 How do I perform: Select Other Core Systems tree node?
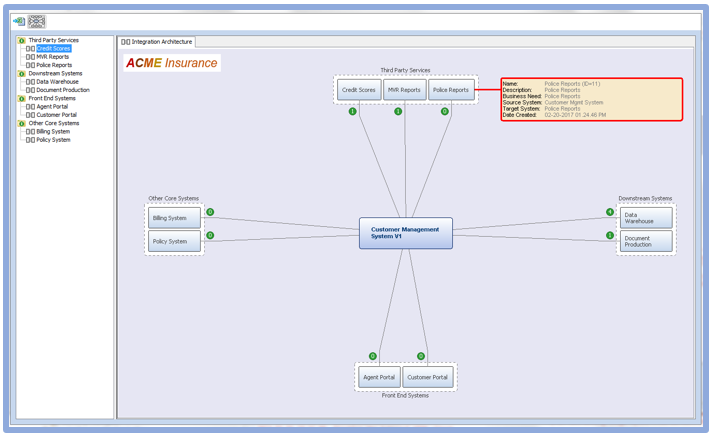(x=54, y=123)
